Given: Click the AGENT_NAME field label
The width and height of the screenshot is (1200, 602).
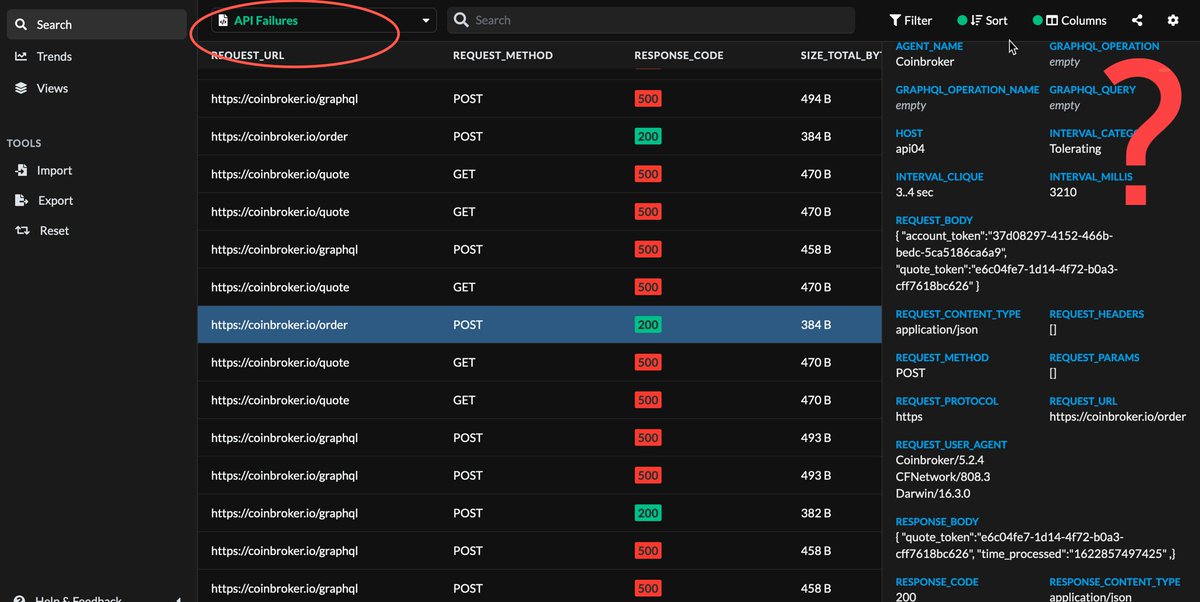Looking at the screenshot, I should pyautogui.click(x=929, y=46).
